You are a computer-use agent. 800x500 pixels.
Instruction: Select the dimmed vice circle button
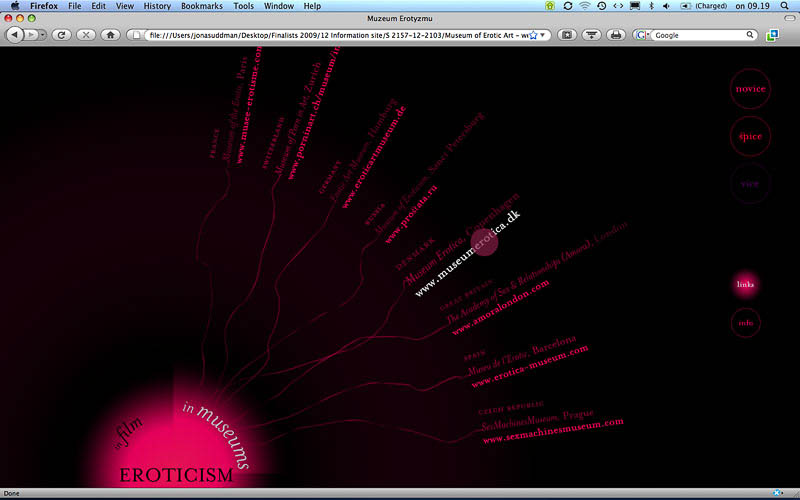[x=750, y=184]
